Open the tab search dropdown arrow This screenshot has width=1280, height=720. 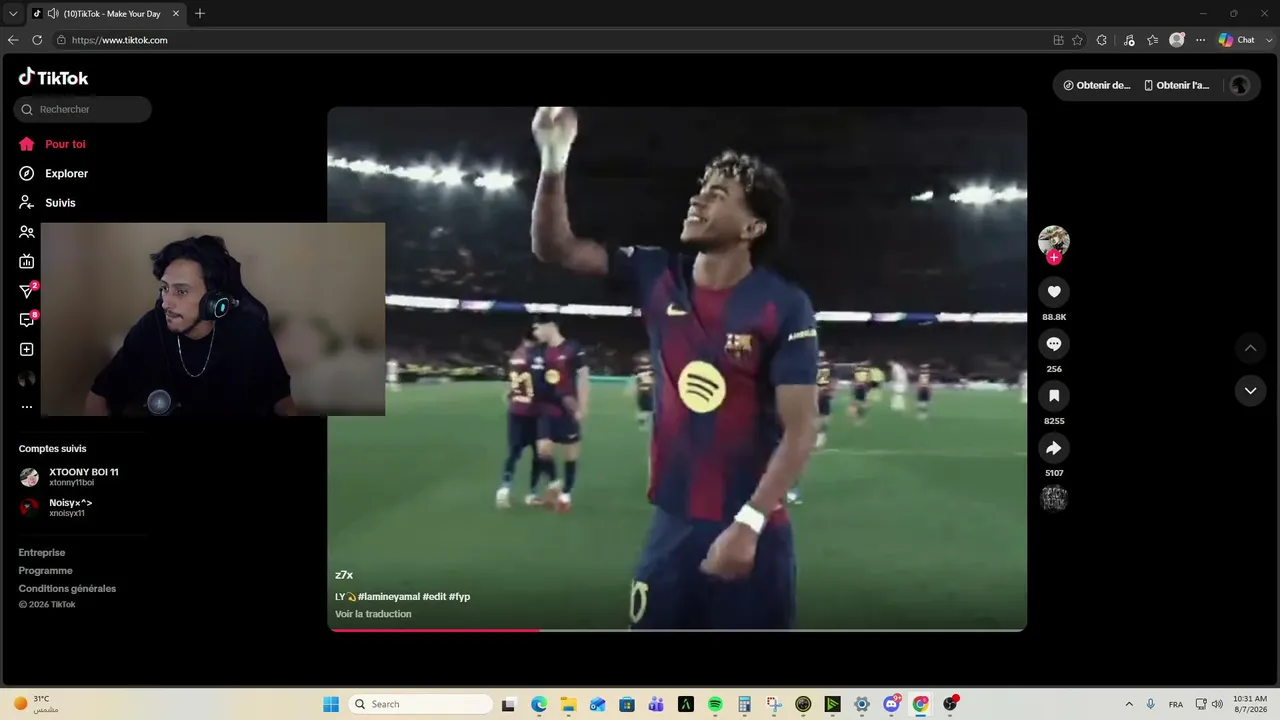tap(13, 14)
